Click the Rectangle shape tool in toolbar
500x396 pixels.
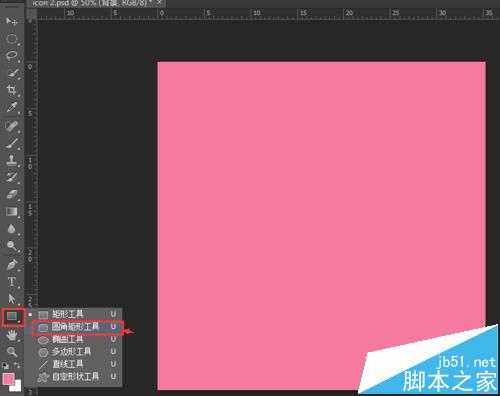pos(12,317)
